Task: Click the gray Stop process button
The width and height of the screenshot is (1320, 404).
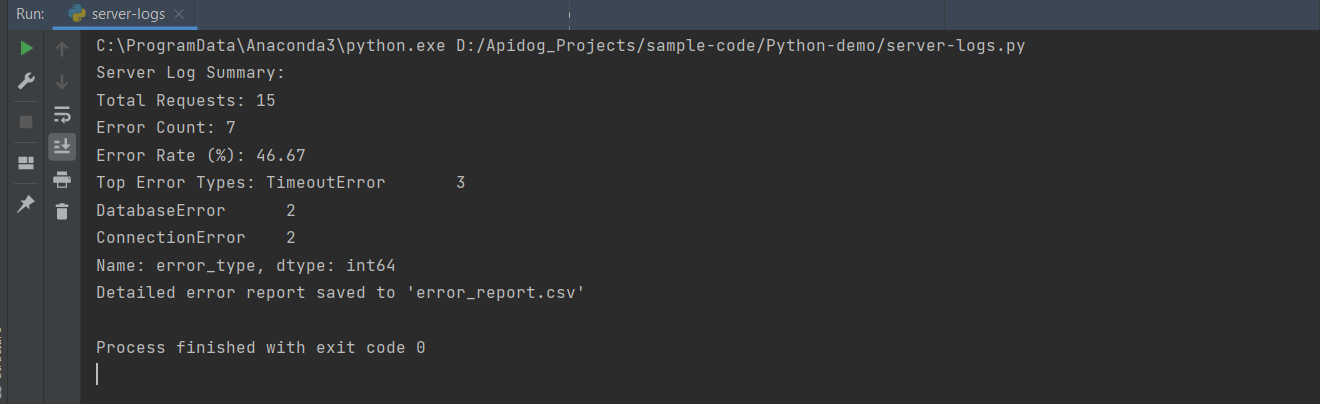Action: click(x=26, y=121)
